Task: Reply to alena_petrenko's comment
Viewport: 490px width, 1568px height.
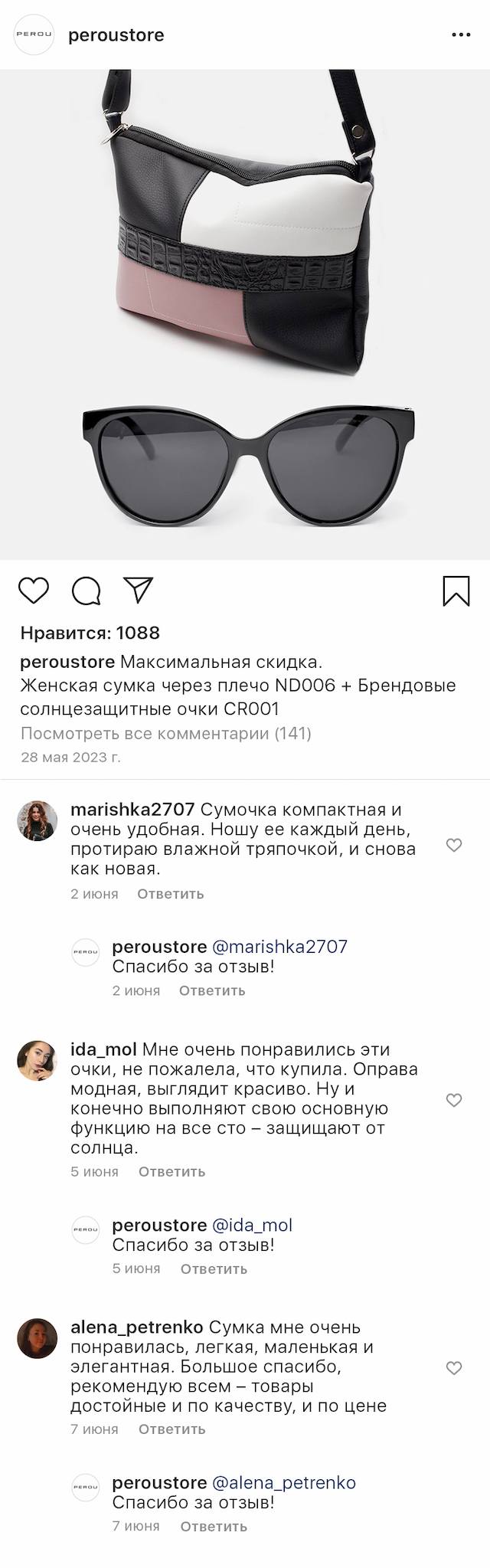Action: click(171, 1429)
